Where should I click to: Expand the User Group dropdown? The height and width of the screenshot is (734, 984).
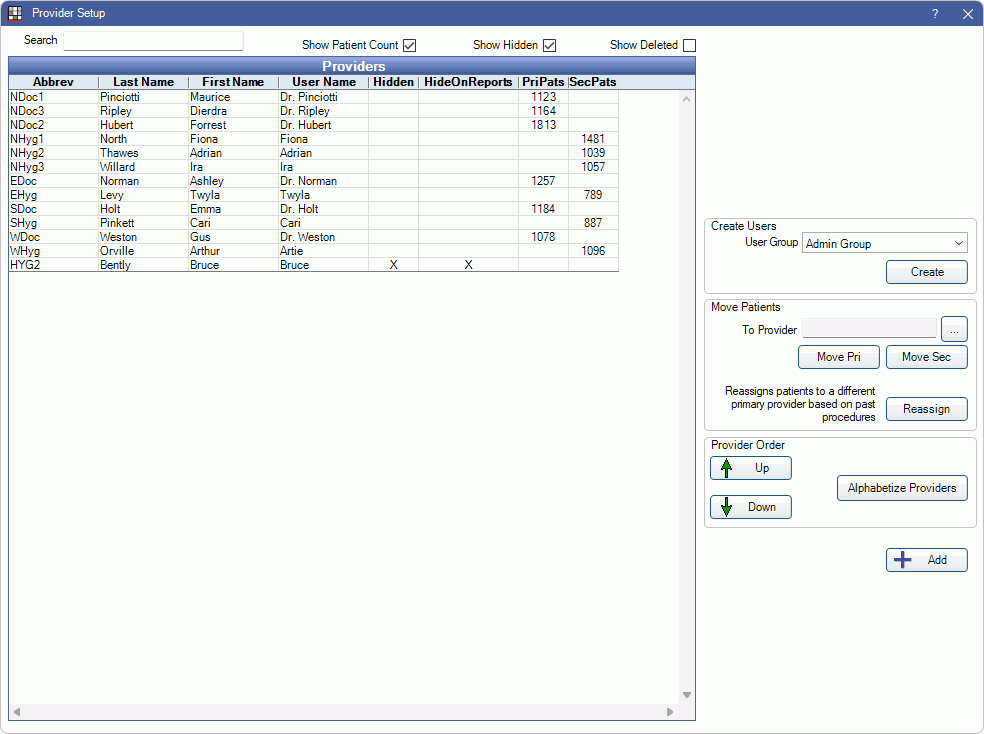(x=884, y=243)
